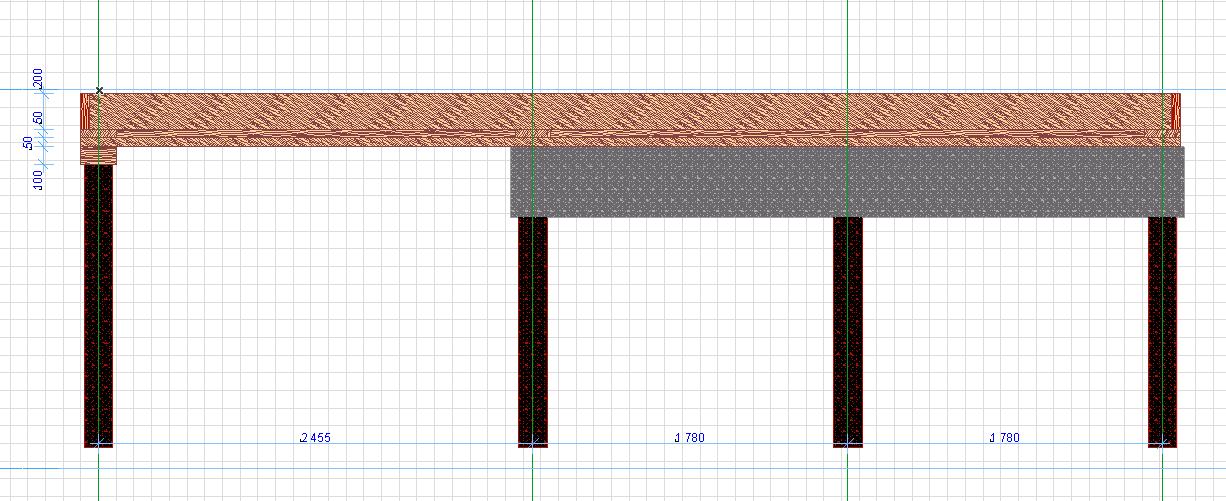Select the 2455 dimension text
Viewport: 1226px width, 501px height.
click(315, 438)
